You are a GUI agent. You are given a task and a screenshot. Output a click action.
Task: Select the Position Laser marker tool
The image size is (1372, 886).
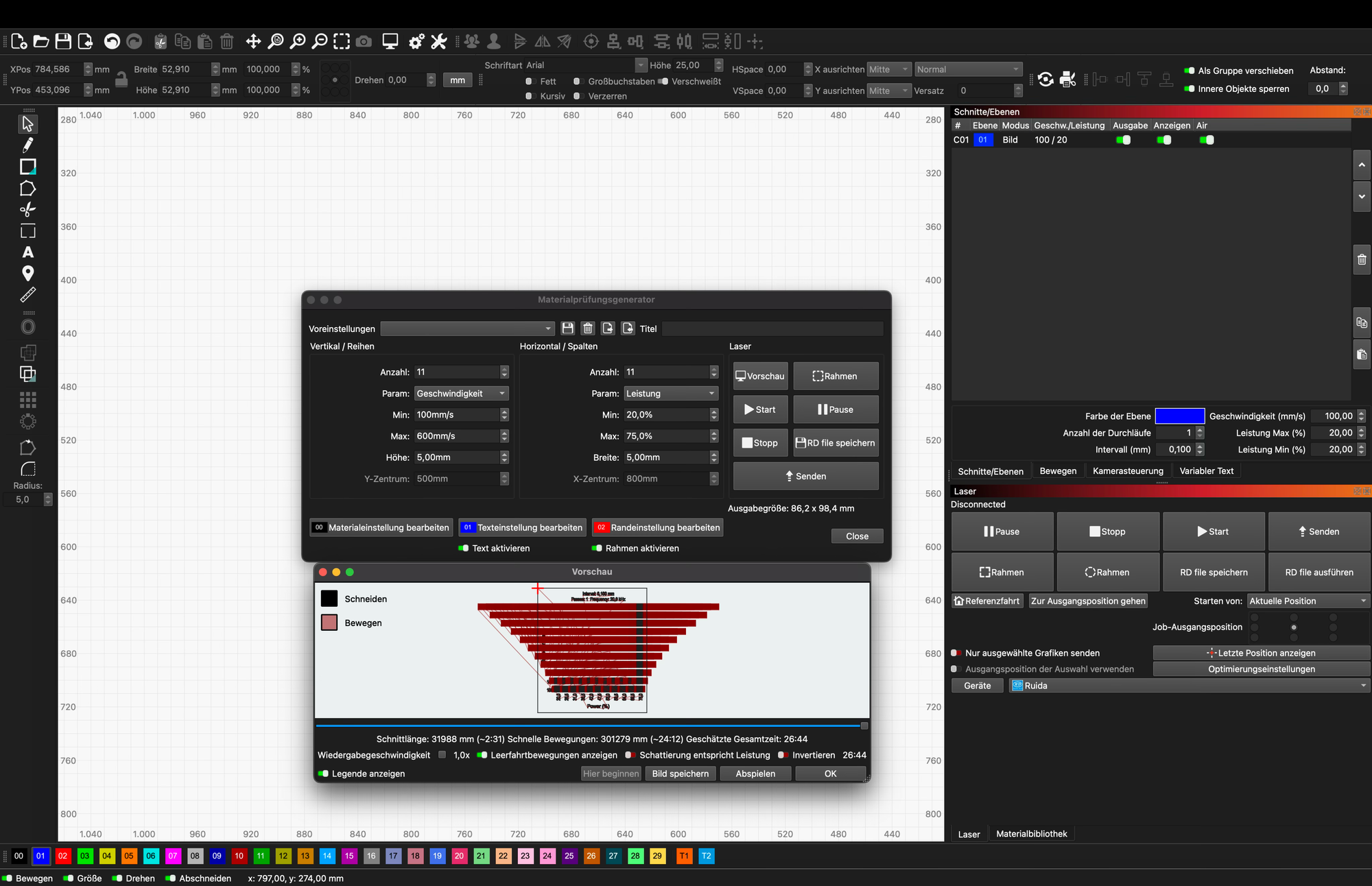(x=27, y=274)
